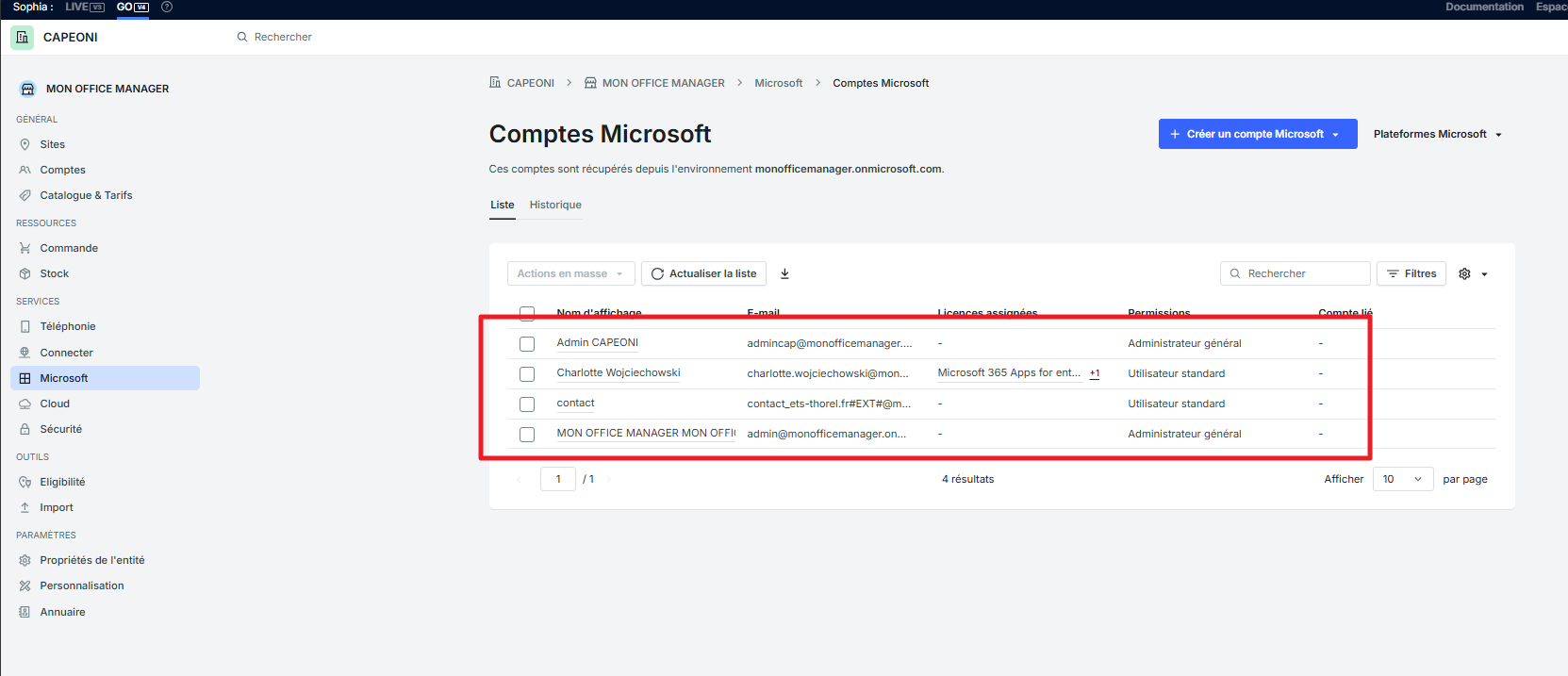Expand the caret next to the settings gear

point(1484,274)
